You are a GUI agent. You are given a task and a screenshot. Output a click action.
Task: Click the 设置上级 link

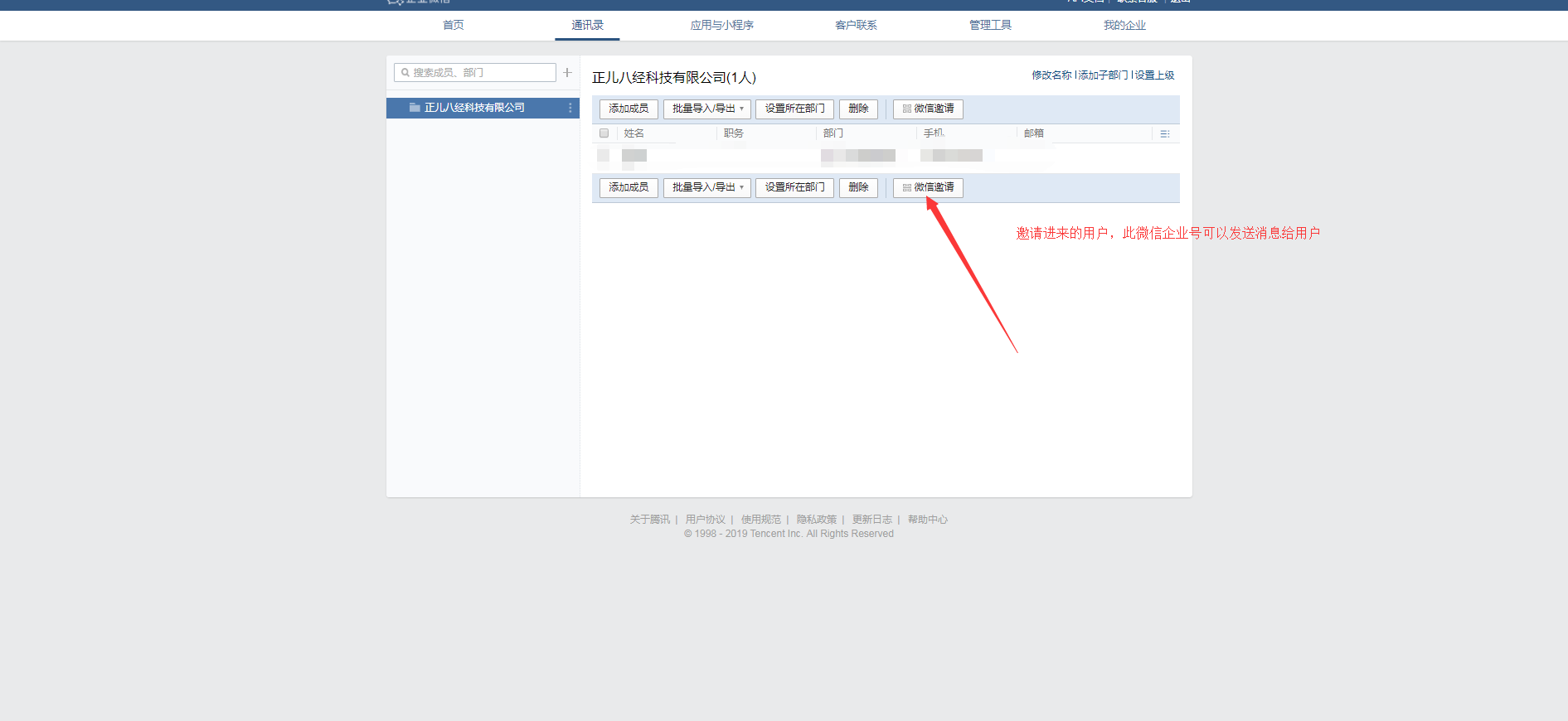[1154, 75]
